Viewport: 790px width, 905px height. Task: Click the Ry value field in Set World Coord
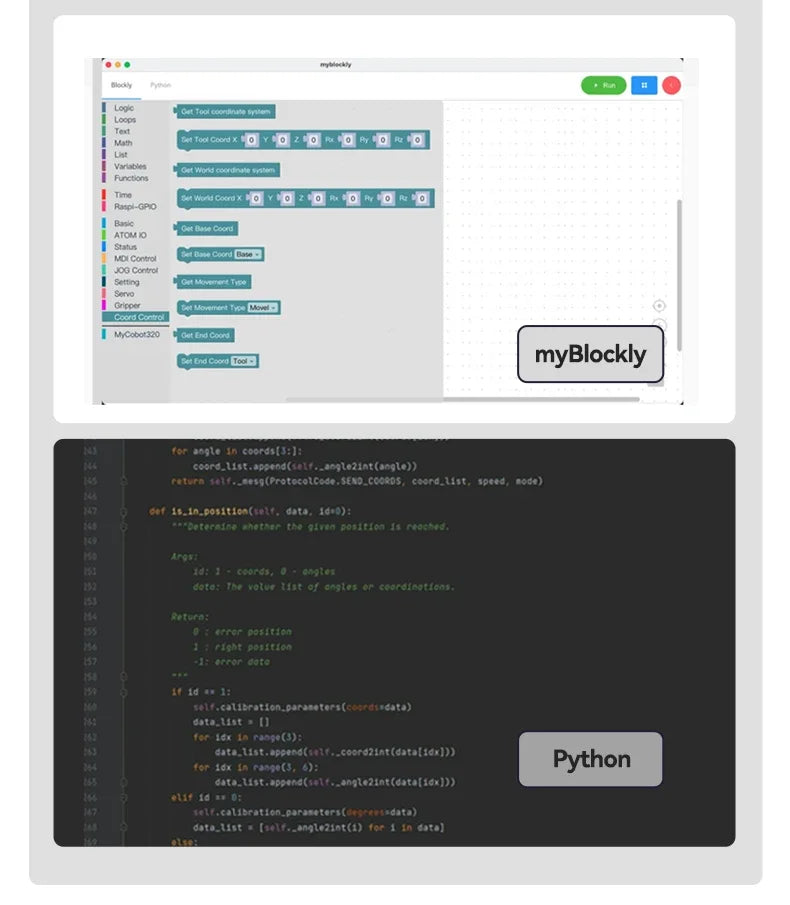[x=387, y=199]
